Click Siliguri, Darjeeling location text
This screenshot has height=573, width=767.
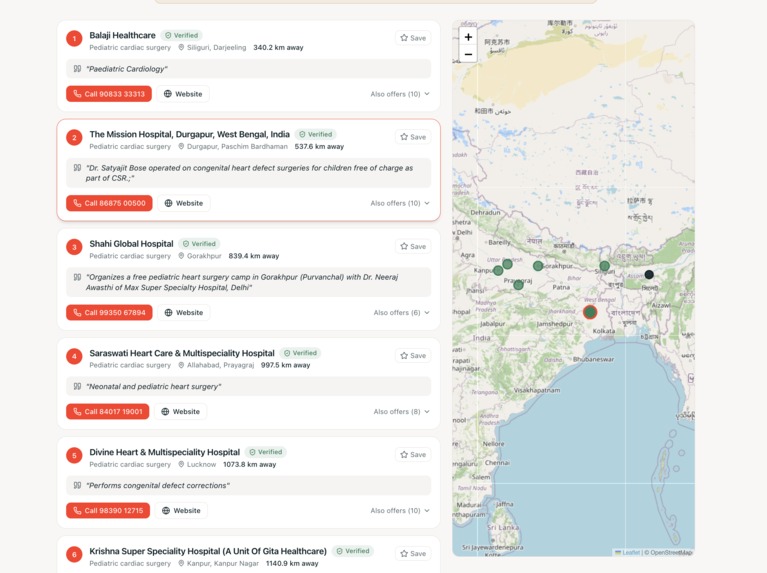[x=216, y=47]
